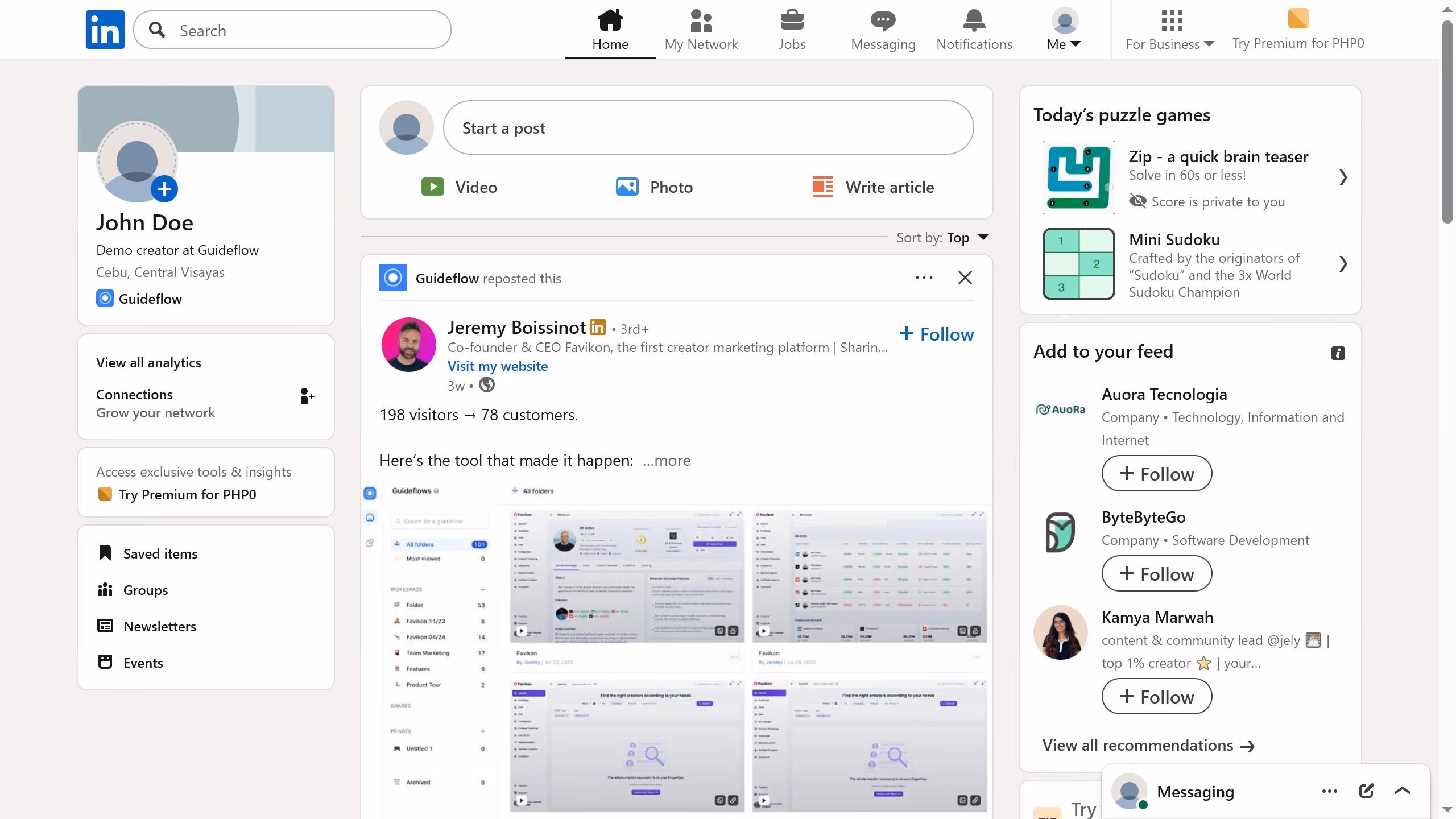Open the Notifications bell icon
1456x819 pixels.
[x=974, y=20]
